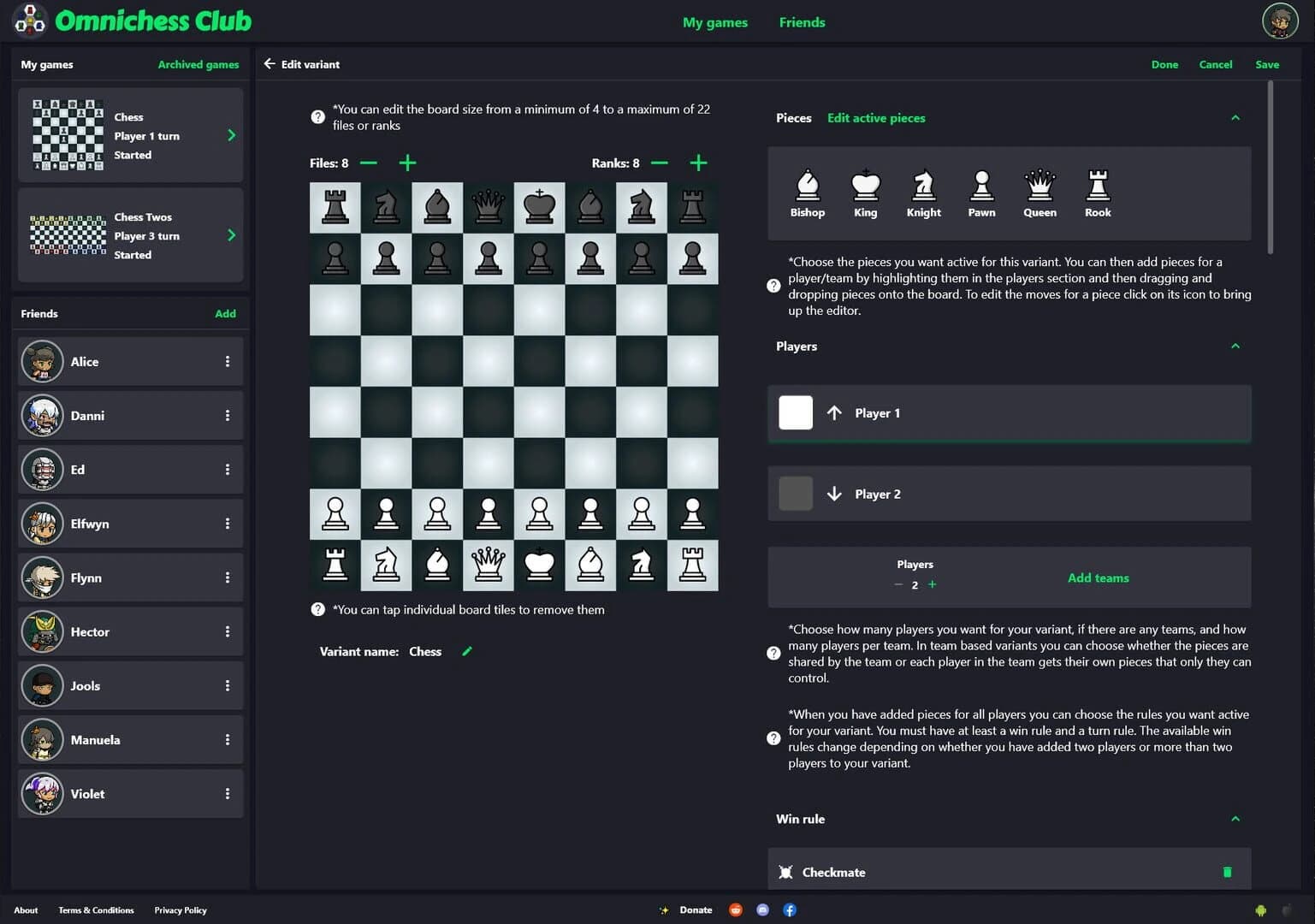1315x924 pixels.
Task: Switch to Archived games
Action: coord(198,64)
